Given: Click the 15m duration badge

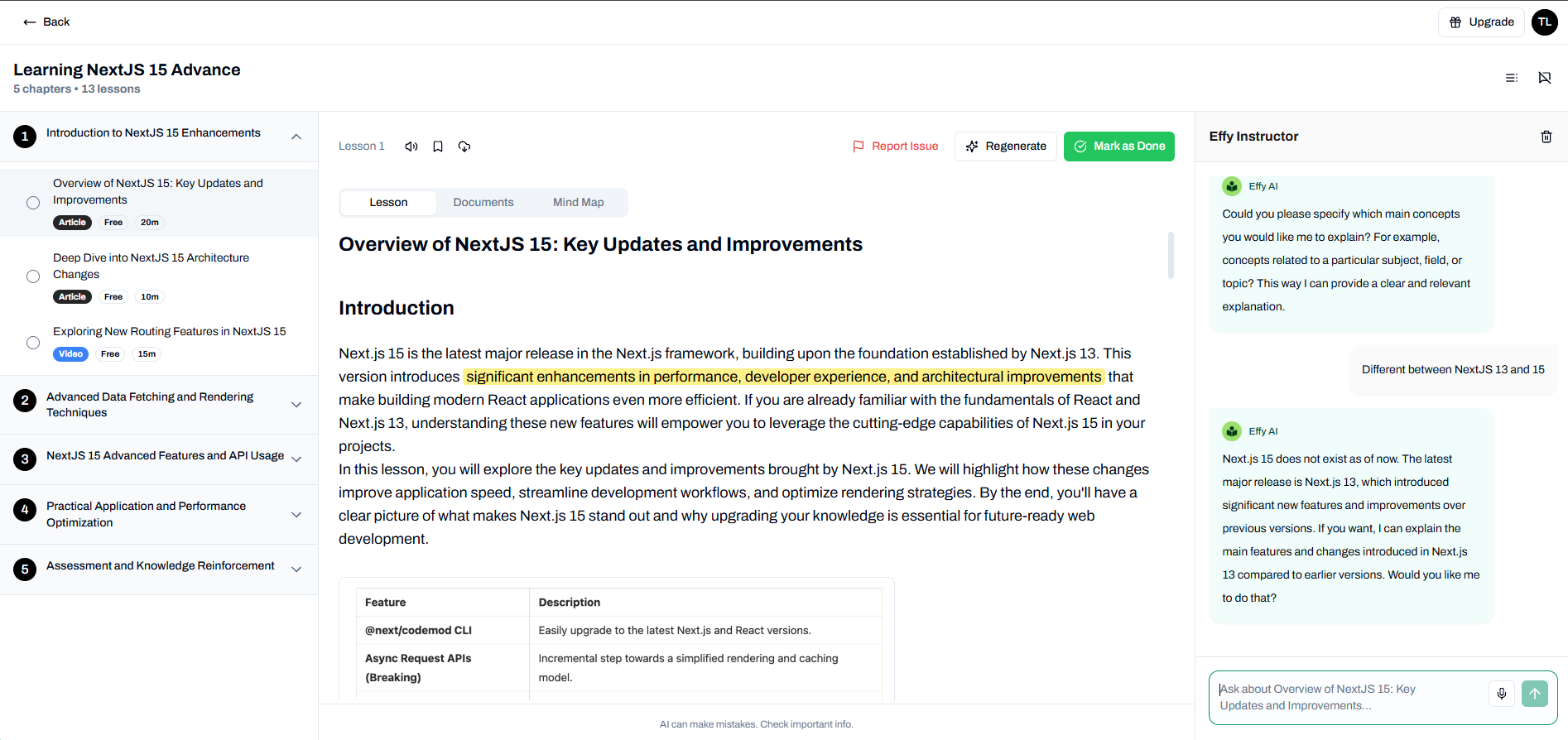Looking at the screenshot, I should coord(147,354).
